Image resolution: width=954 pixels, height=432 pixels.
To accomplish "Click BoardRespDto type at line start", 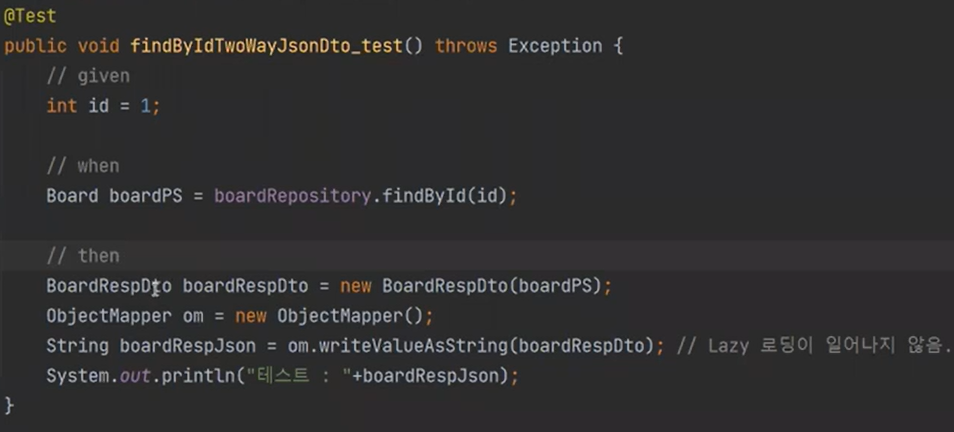I will coord(109,285).
